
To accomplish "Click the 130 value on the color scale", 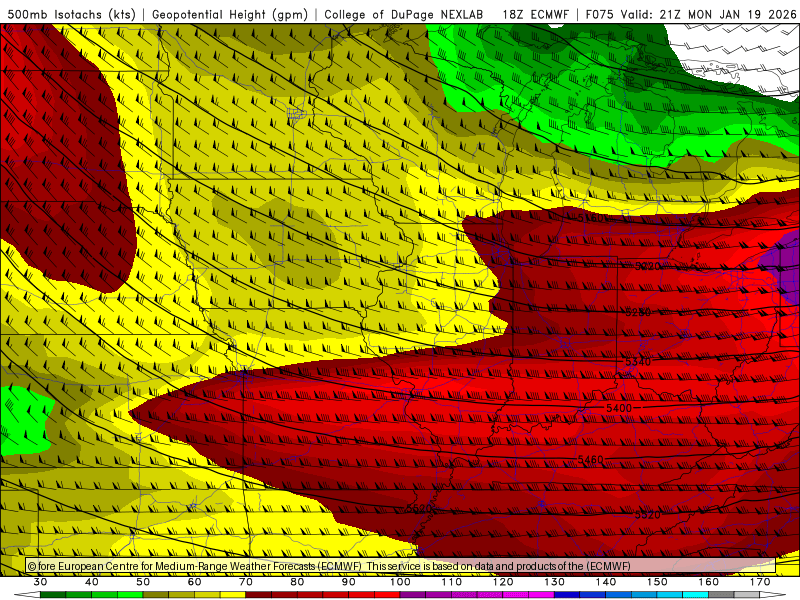I will pyautogui.click(x=555, y=582).
